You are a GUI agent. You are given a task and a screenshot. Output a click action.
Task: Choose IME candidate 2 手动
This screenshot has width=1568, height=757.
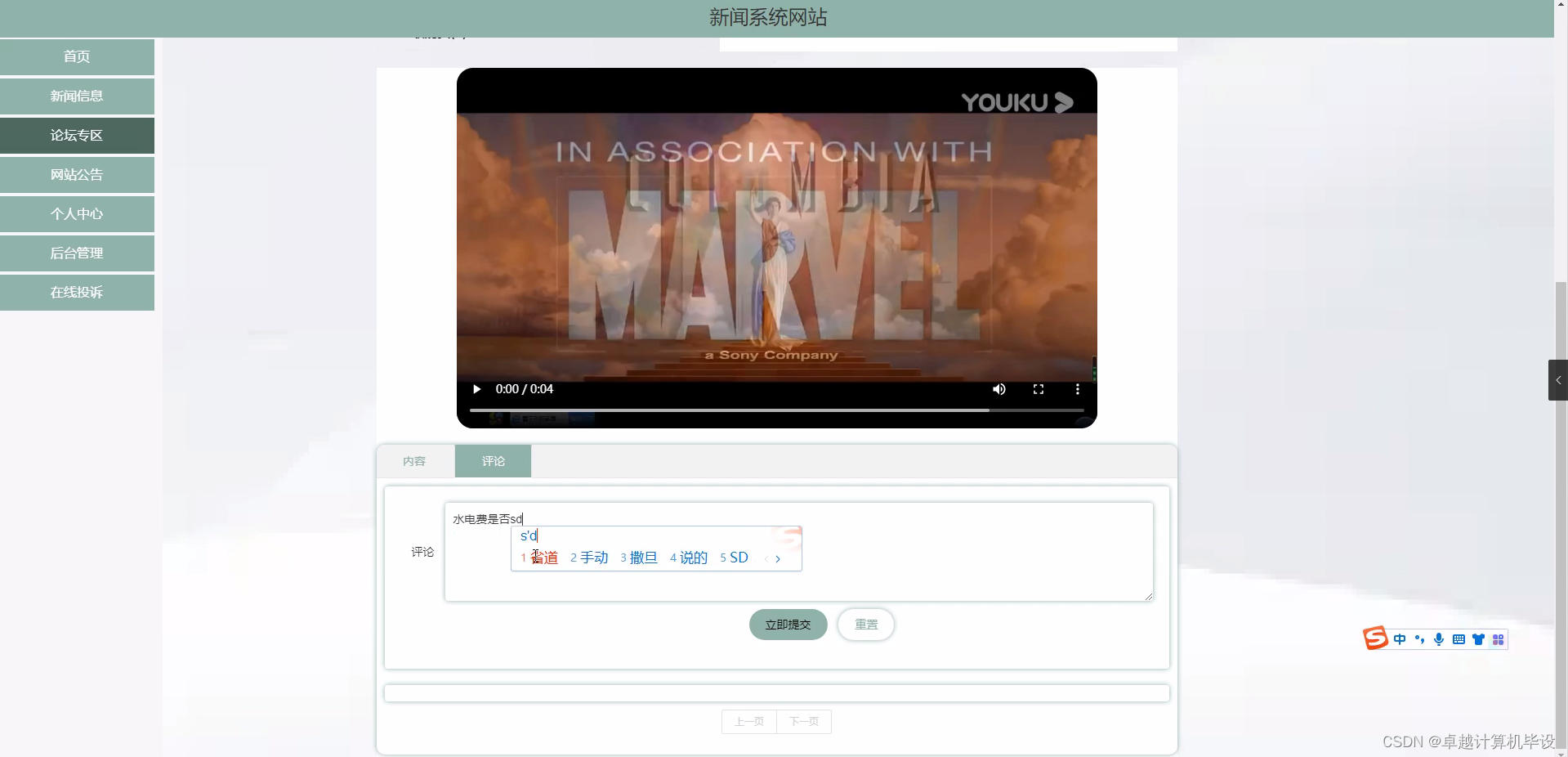[x=589, y=558]
